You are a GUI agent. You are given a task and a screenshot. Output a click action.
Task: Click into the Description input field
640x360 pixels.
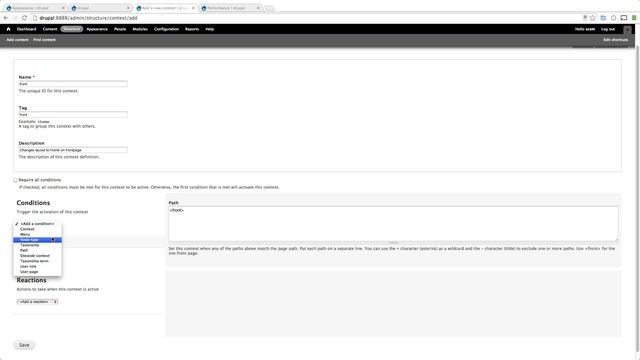[73, 150]
